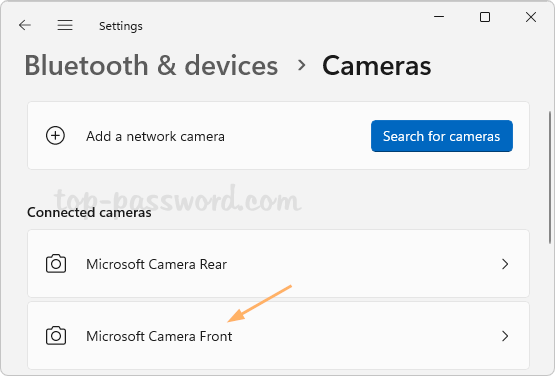This screenshot has width=555, height=376.
Task: Navigate to Bluetooth & devices breadcrumb
Action: click(151, 65)
